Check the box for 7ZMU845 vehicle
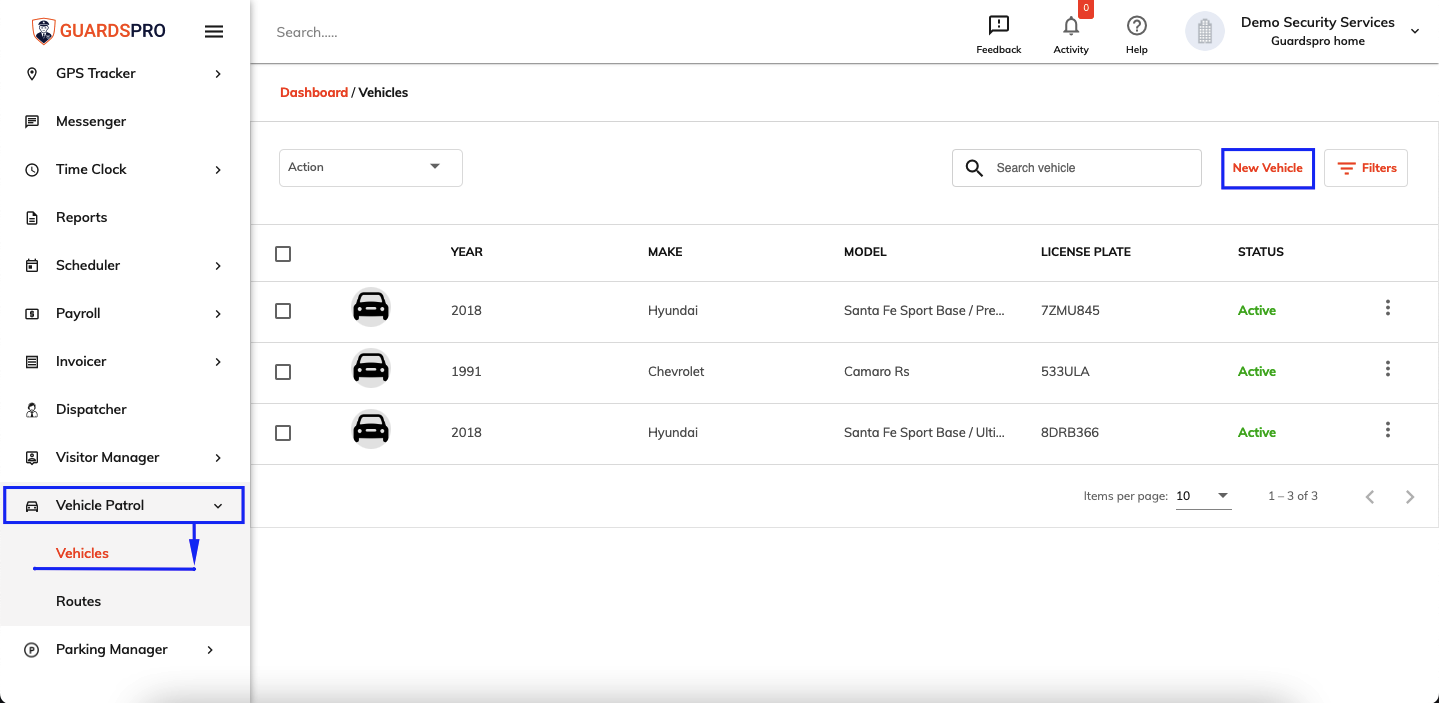 (283, 311)
